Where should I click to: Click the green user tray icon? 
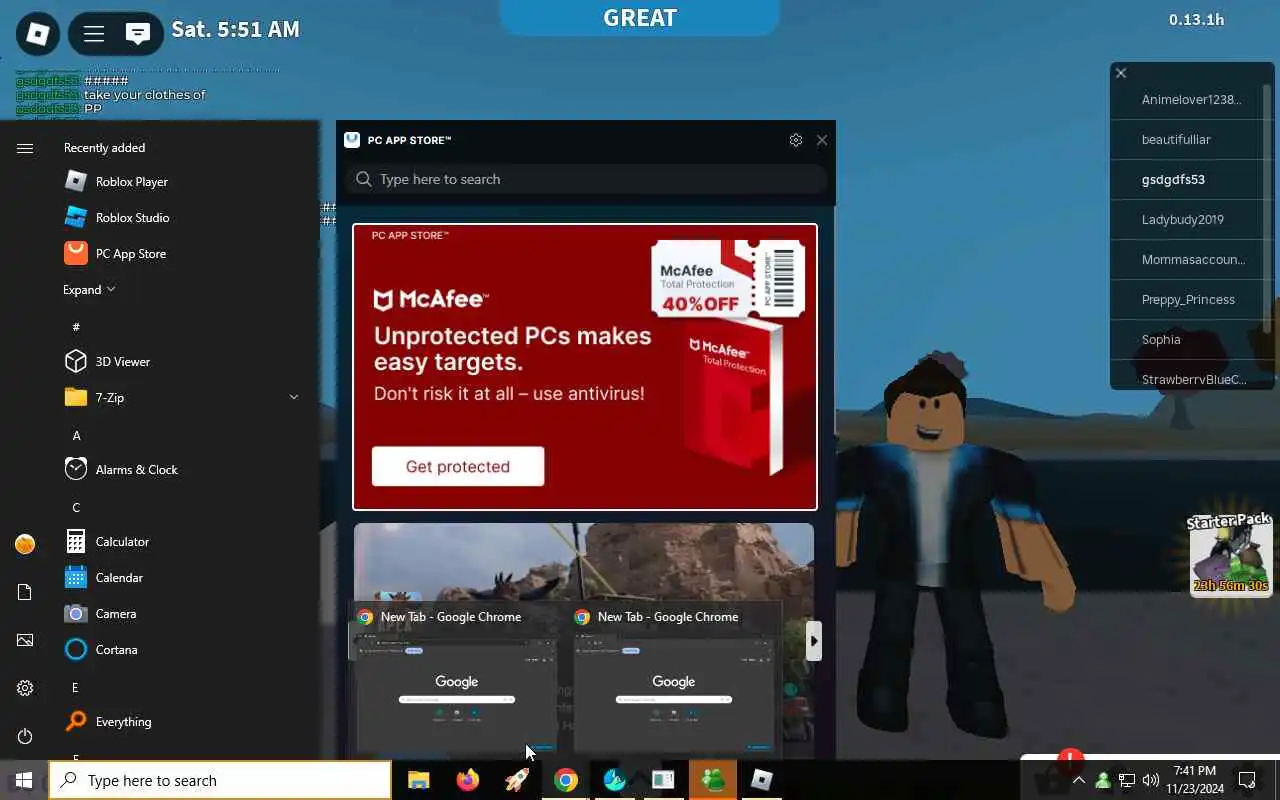pyautogui.click(x=1103, y=780)
